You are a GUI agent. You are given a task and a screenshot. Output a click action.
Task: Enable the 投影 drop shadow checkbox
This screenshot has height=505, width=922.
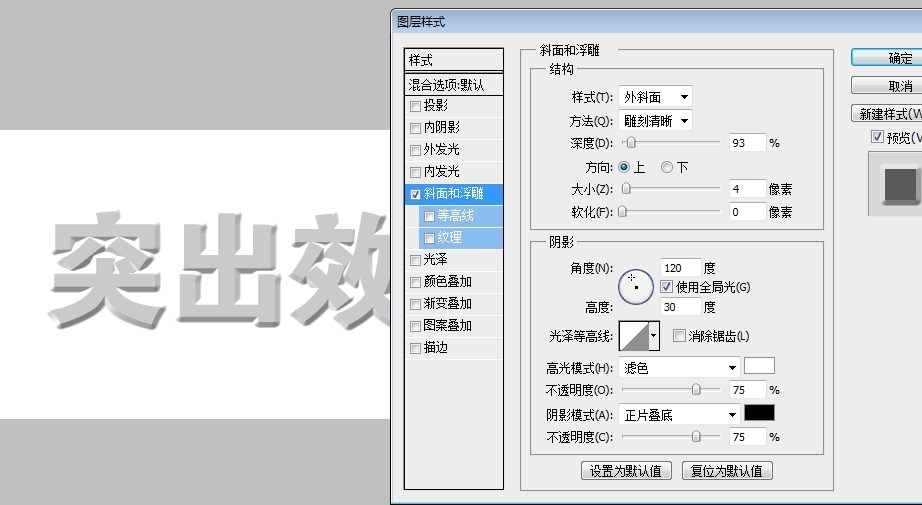click(415, 106)
